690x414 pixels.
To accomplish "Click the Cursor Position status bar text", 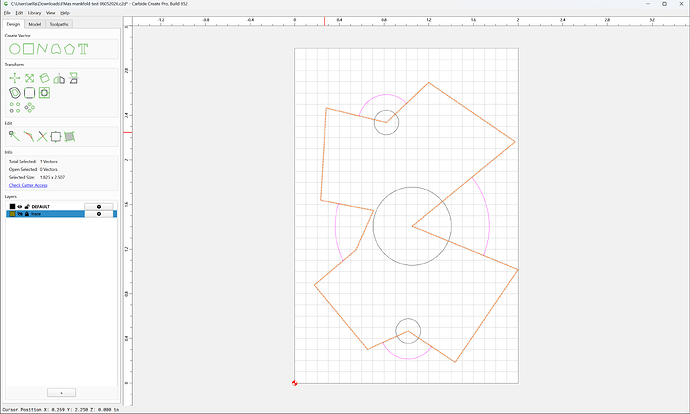I will pyautogui.click(x=61, y=410).
